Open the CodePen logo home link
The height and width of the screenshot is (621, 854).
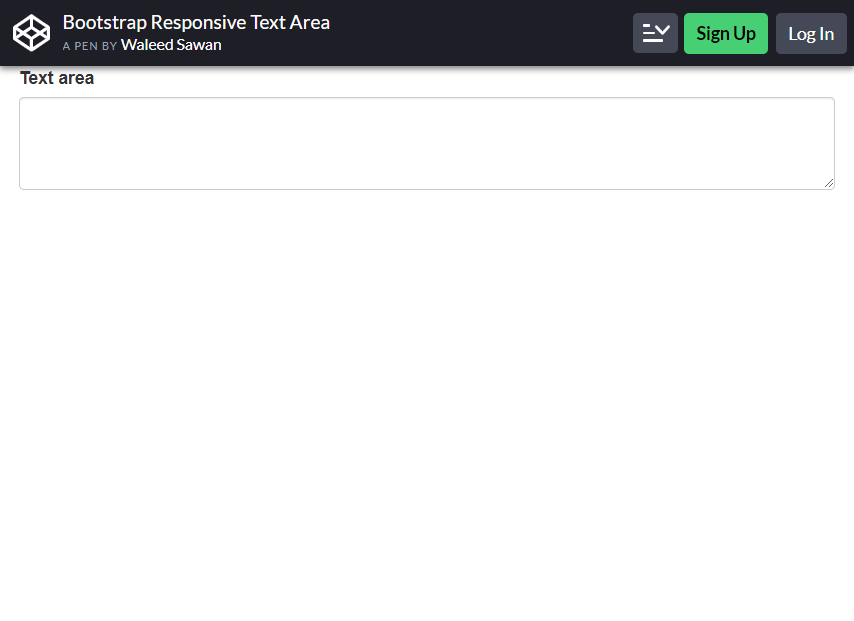pos(32,33)
